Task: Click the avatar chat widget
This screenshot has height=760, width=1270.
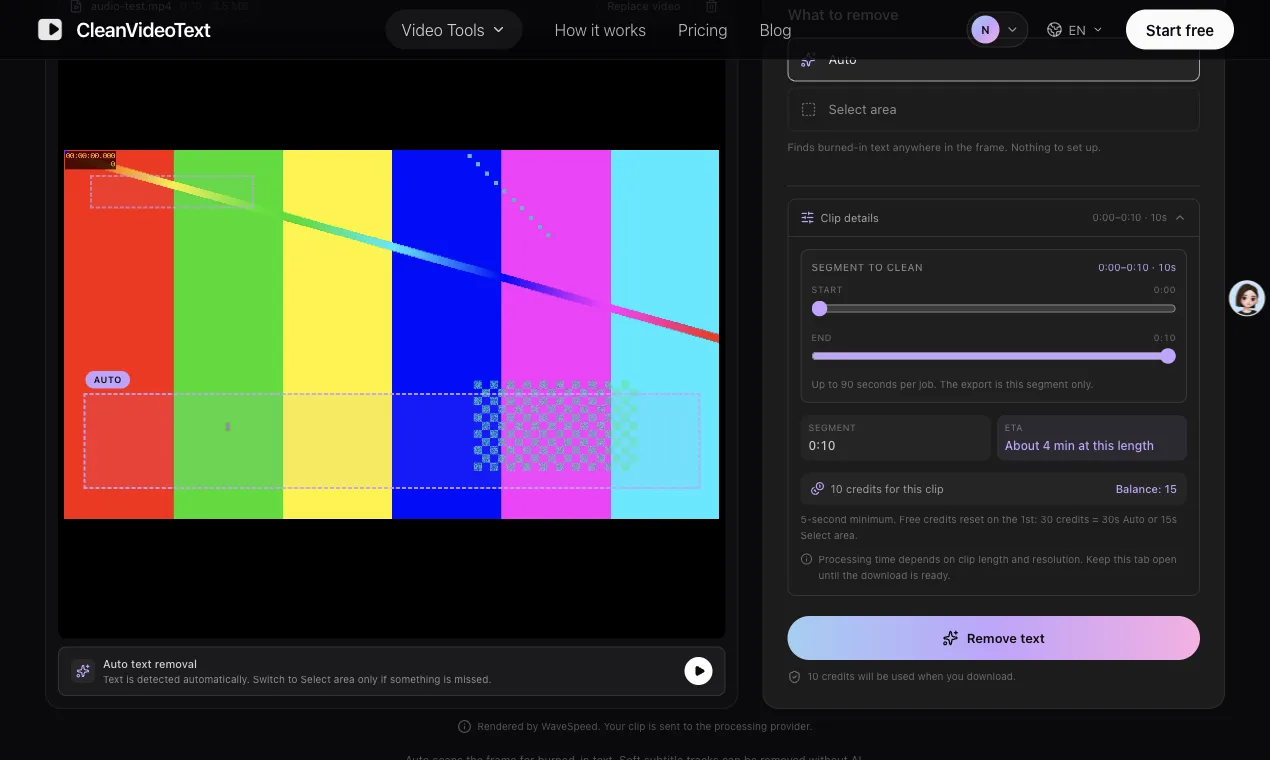Action: tap(1246, 298)
